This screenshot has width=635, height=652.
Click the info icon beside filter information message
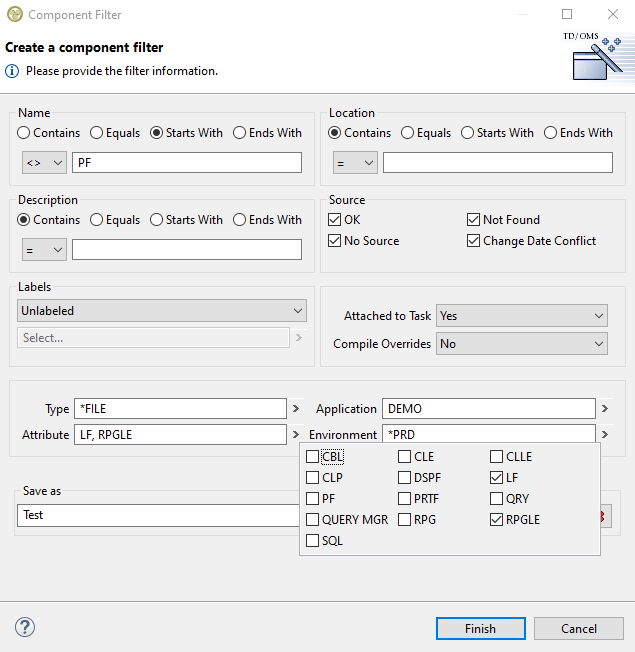(12, 71)
